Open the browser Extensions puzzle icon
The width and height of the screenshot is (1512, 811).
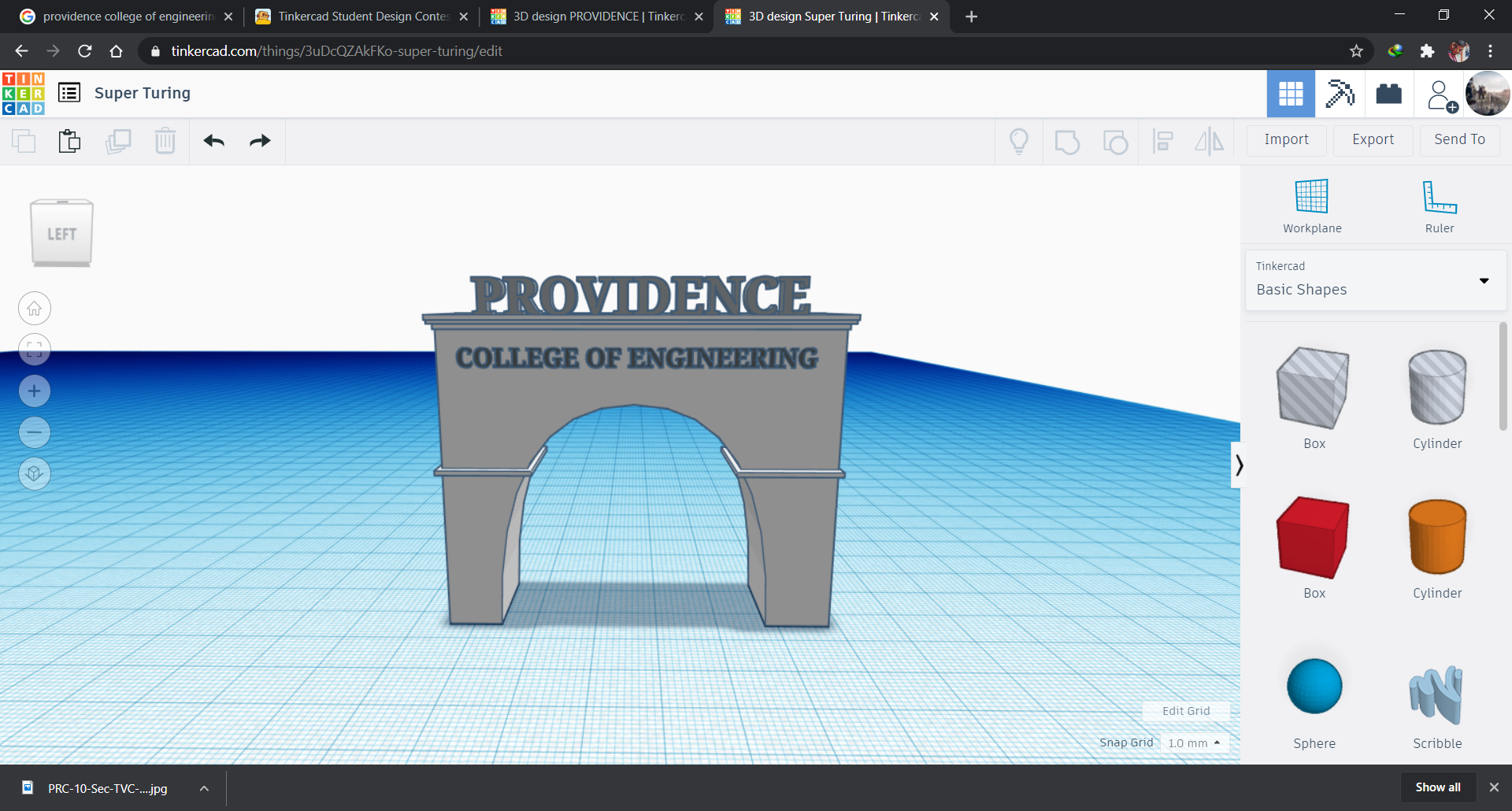pos(1427,51)
